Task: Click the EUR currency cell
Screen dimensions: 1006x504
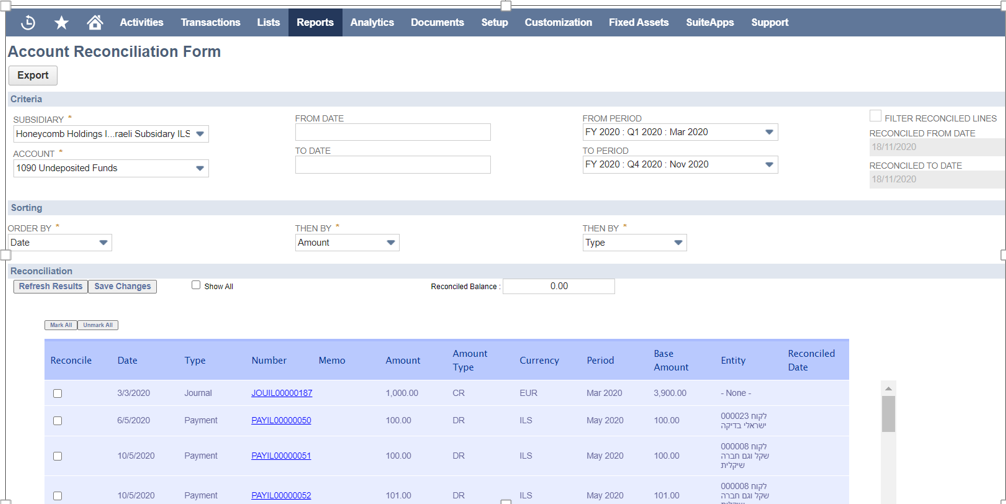Action: (529, 393)
